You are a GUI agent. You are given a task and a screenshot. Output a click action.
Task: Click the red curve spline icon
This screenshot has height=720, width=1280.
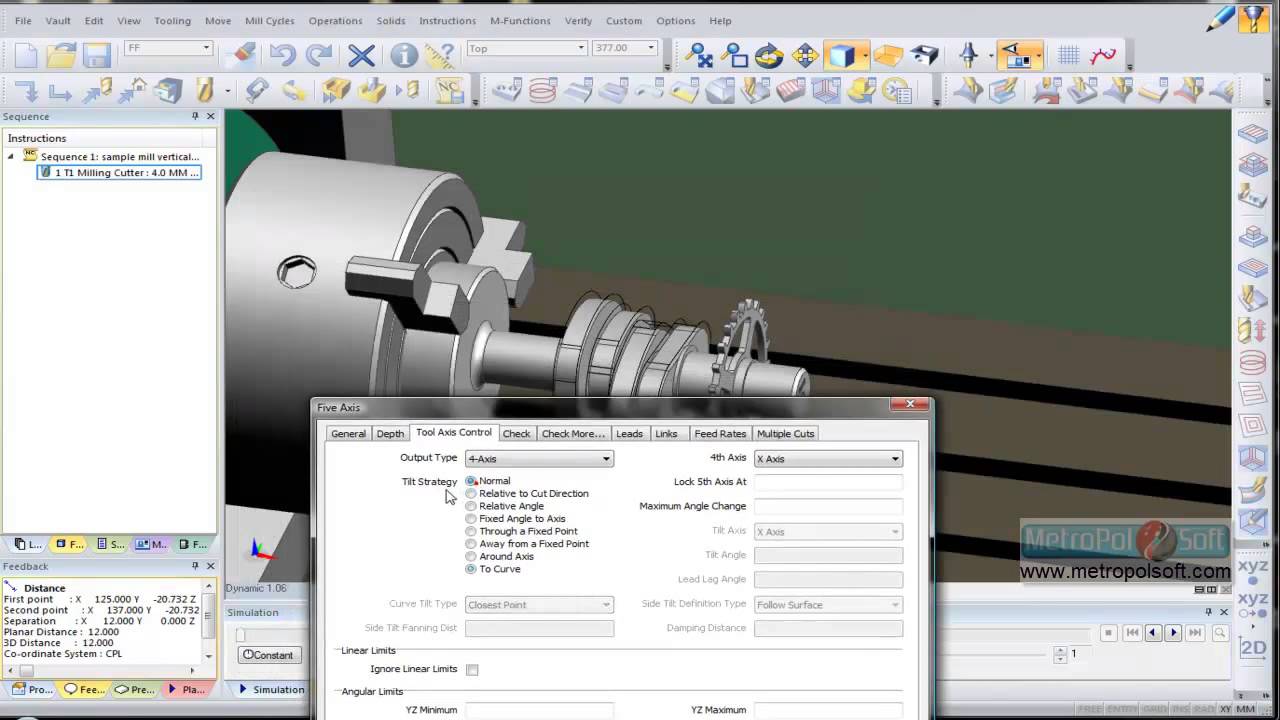[x=1103, y=55]
